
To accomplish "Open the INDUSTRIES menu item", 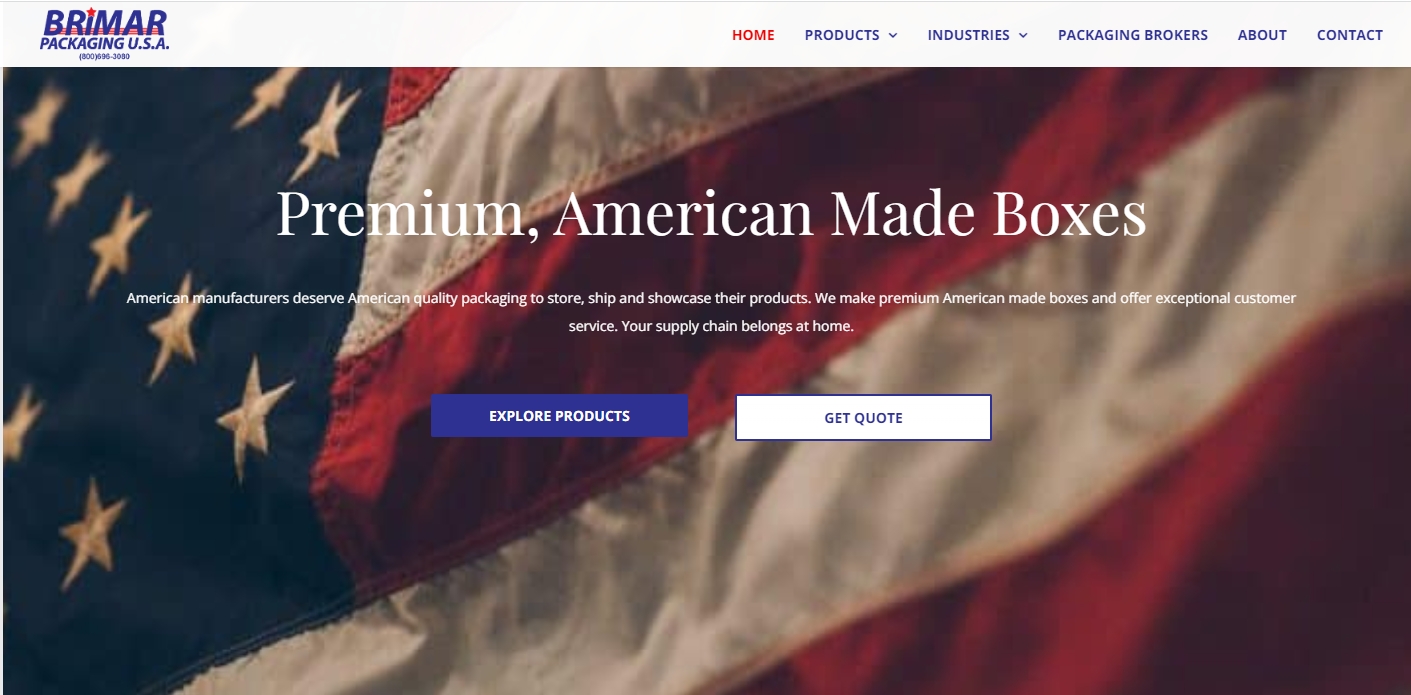I will (x=969, y=35).
